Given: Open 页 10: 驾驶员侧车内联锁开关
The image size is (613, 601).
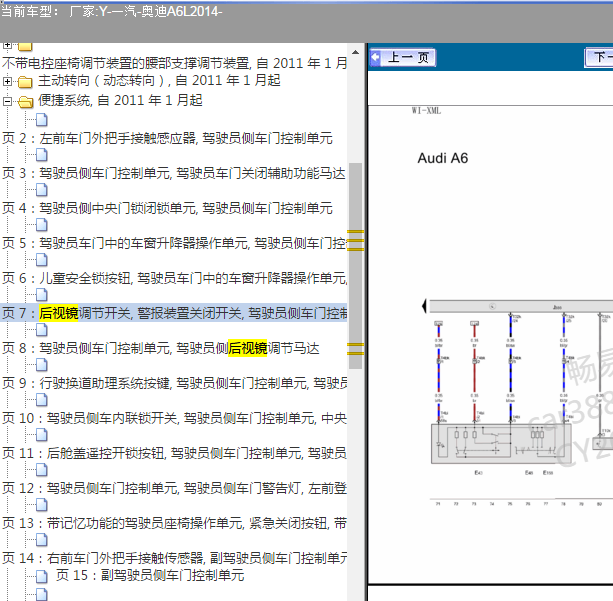Looking at the screenshot, I should coord(174,418).
